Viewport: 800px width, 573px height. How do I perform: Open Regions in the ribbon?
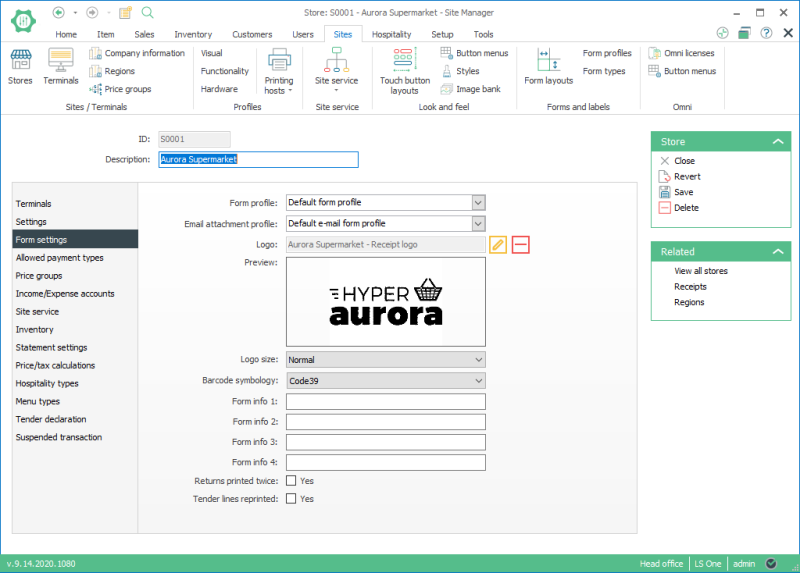coord(112,71)
